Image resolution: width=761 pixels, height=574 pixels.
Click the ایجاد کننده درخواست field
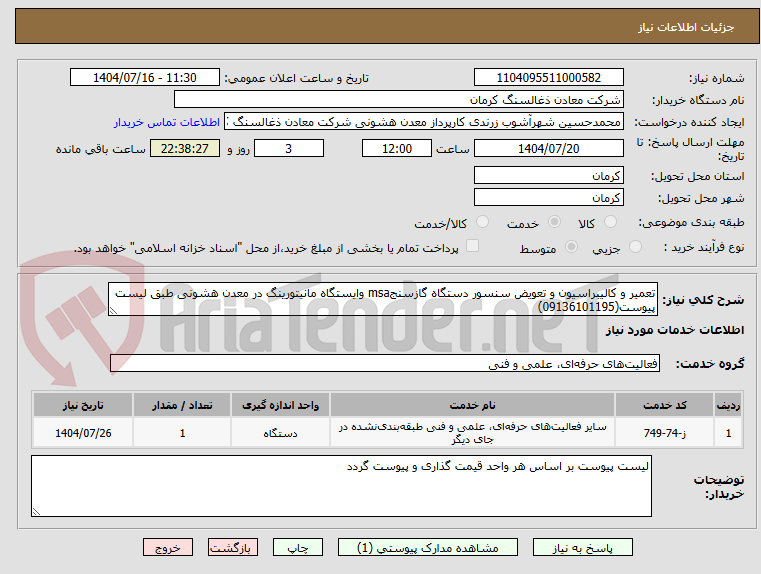coord(424,122)
